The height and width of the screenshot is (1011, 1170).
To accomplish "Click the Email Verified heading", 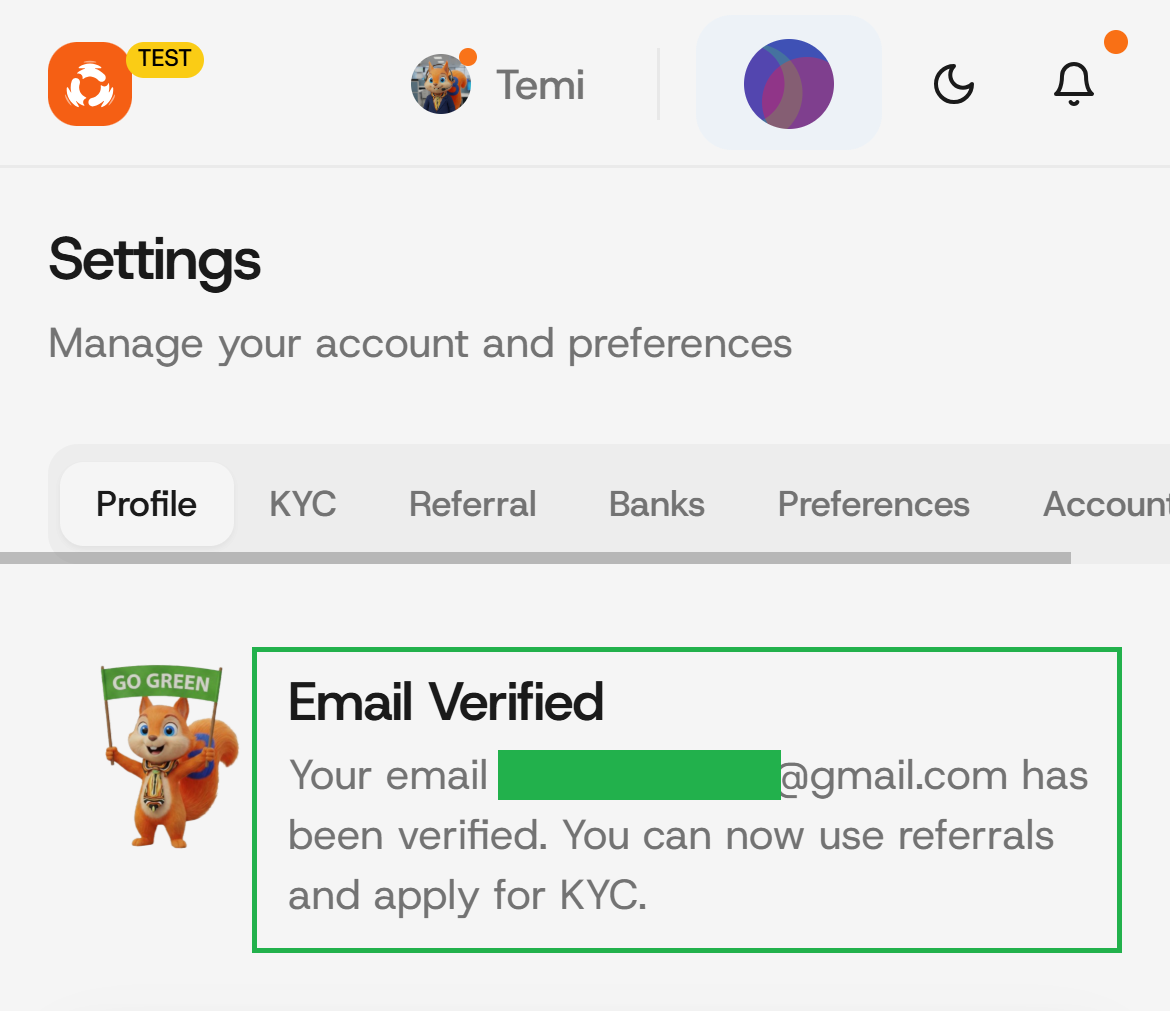I will pos(445,702).
